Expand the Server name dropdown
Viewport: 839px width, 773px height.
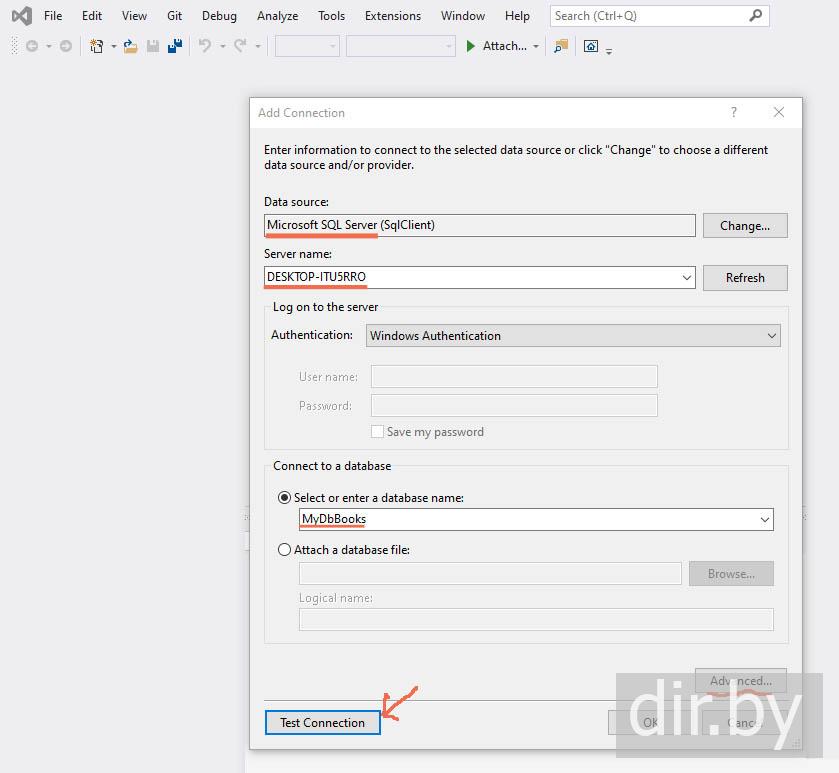687,278
